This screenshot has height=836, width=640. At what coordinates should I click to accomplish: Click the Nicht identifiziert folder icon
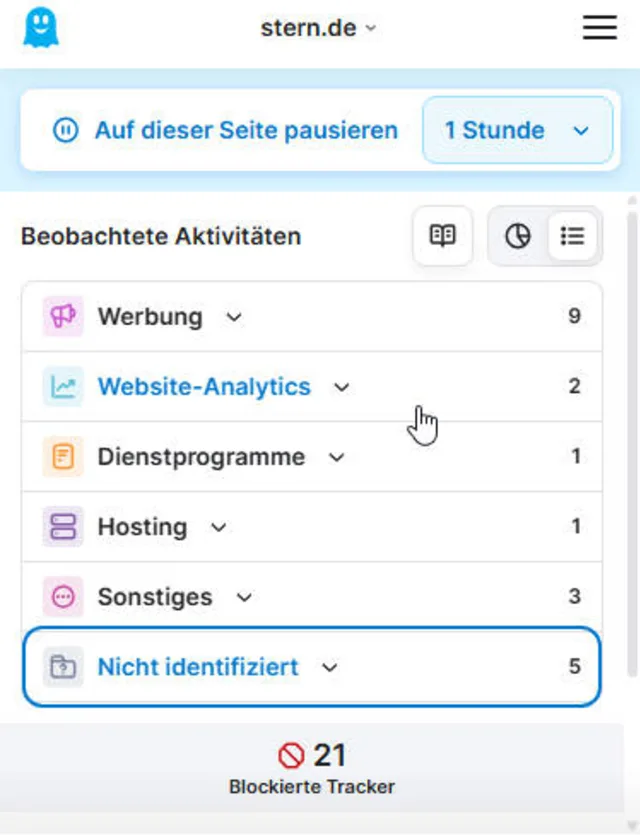coord(63,667)
